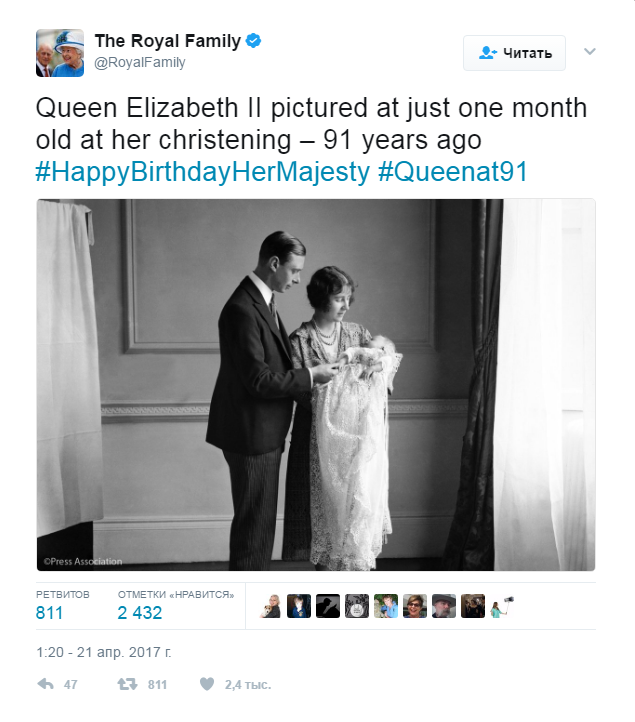Expand the tweet options chevron menu
This screenshot has width=635, height=722.
coord(590,51)
